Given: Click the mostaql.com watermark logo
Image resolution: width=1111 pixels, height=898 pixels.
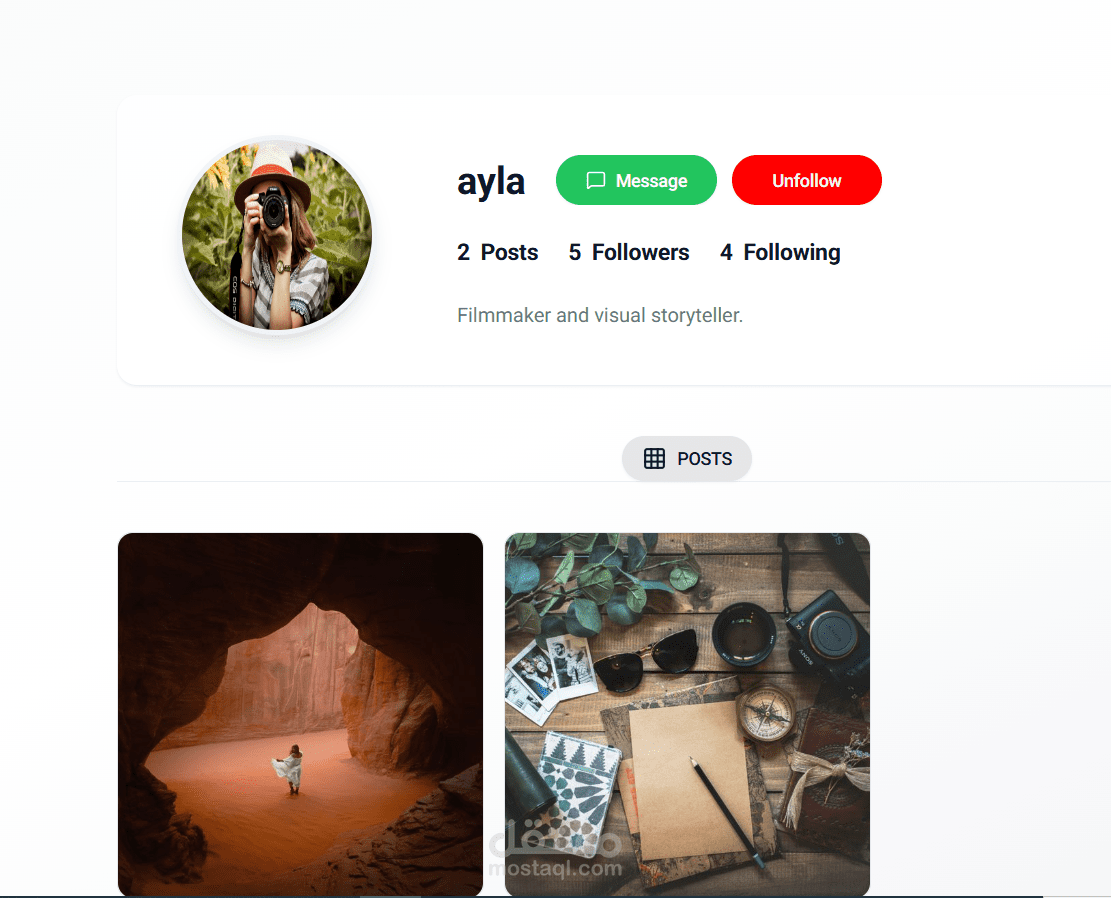Looking at the screenshot, I should pyautogui.click(x=556, y=849).
